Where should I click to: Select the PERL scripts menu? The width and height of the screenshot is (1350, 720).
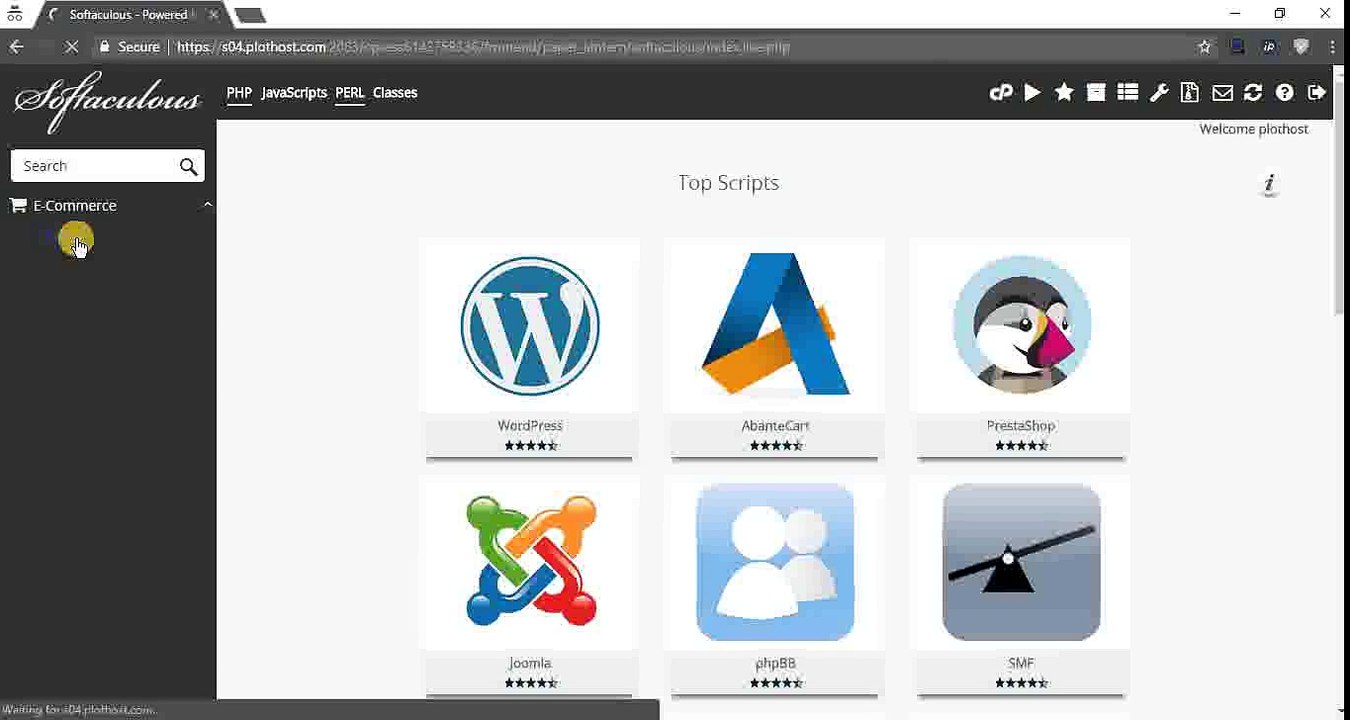coord(350,93)
